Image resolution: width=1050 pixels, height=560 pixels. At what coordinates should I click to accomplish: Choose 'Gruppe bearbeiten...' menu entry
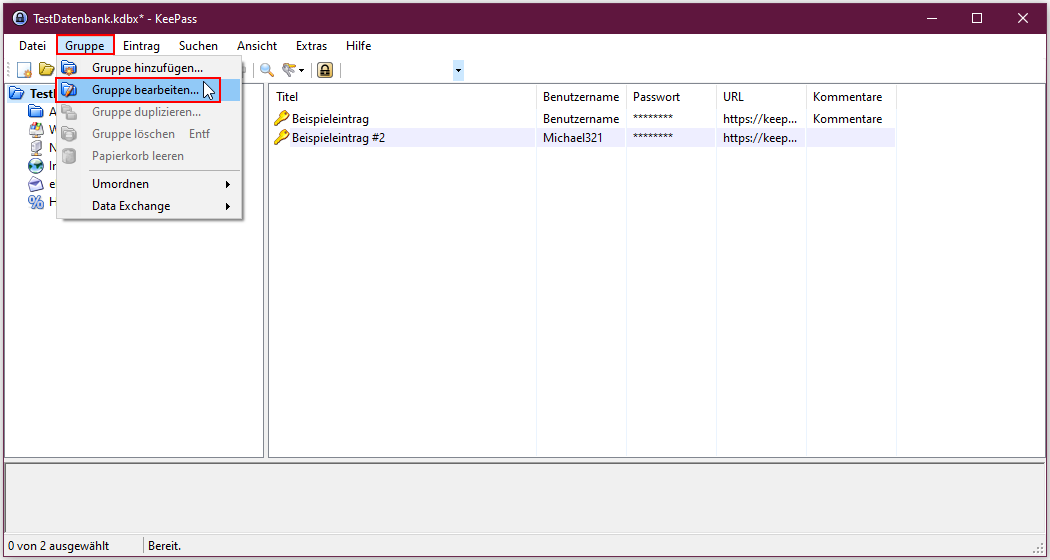(149, 90)
